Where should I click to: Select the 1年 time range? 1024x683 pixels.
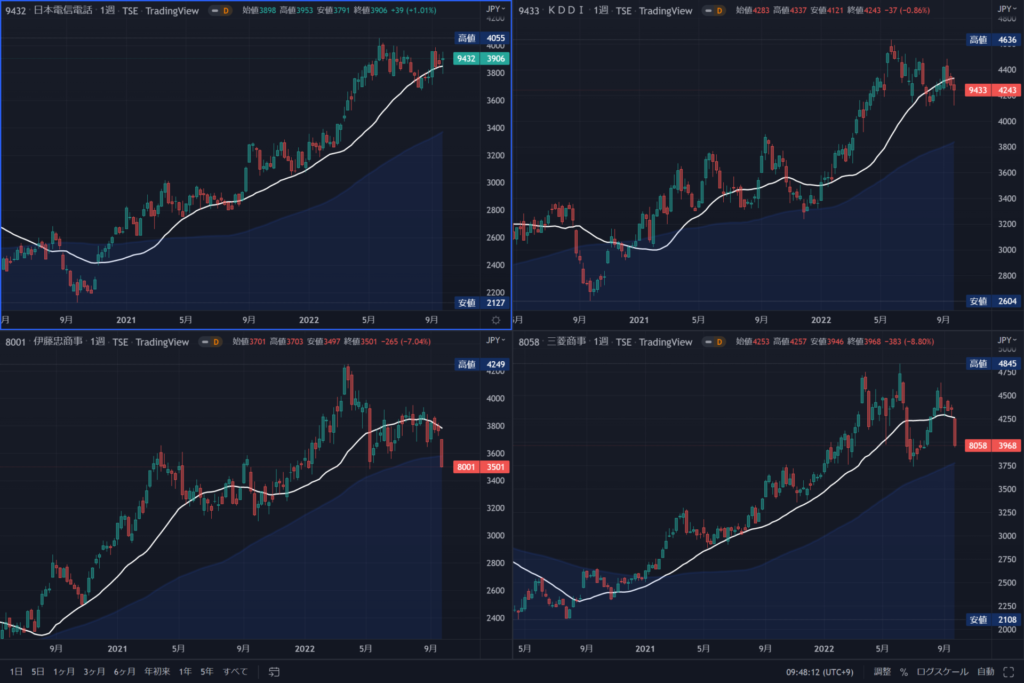coord(185,672)
